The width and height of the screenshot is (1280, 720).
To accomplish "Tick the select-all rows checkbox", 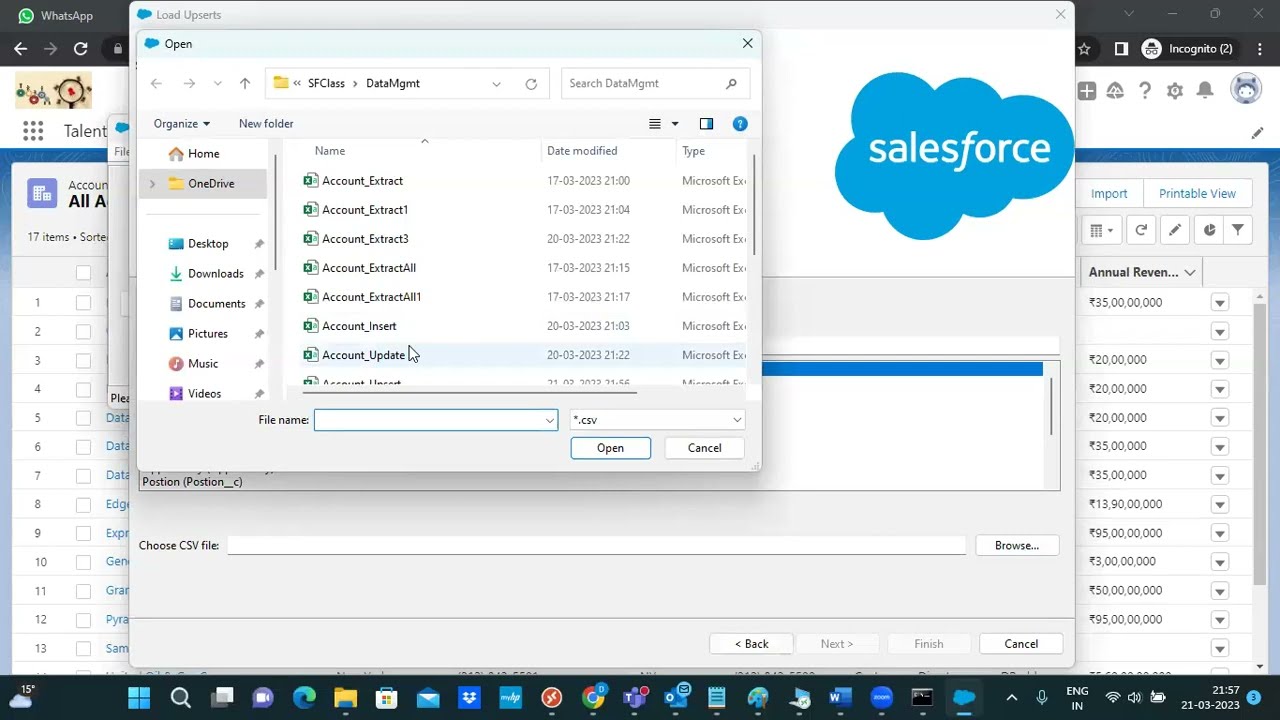I will 84,273.
